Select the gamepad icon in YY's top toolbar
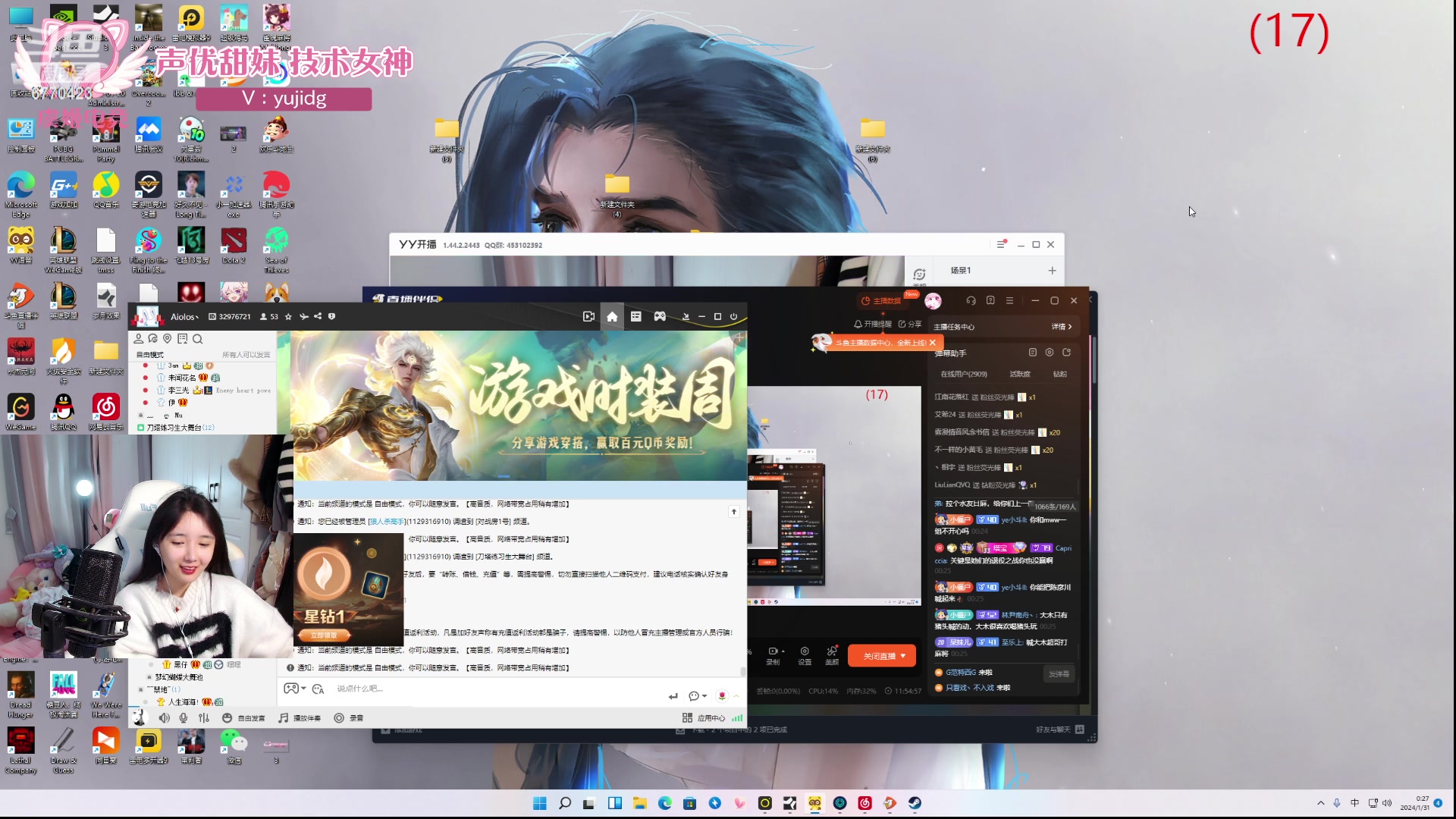Image resolution: width=1456 pixels, height=819 pixels. 660,317
